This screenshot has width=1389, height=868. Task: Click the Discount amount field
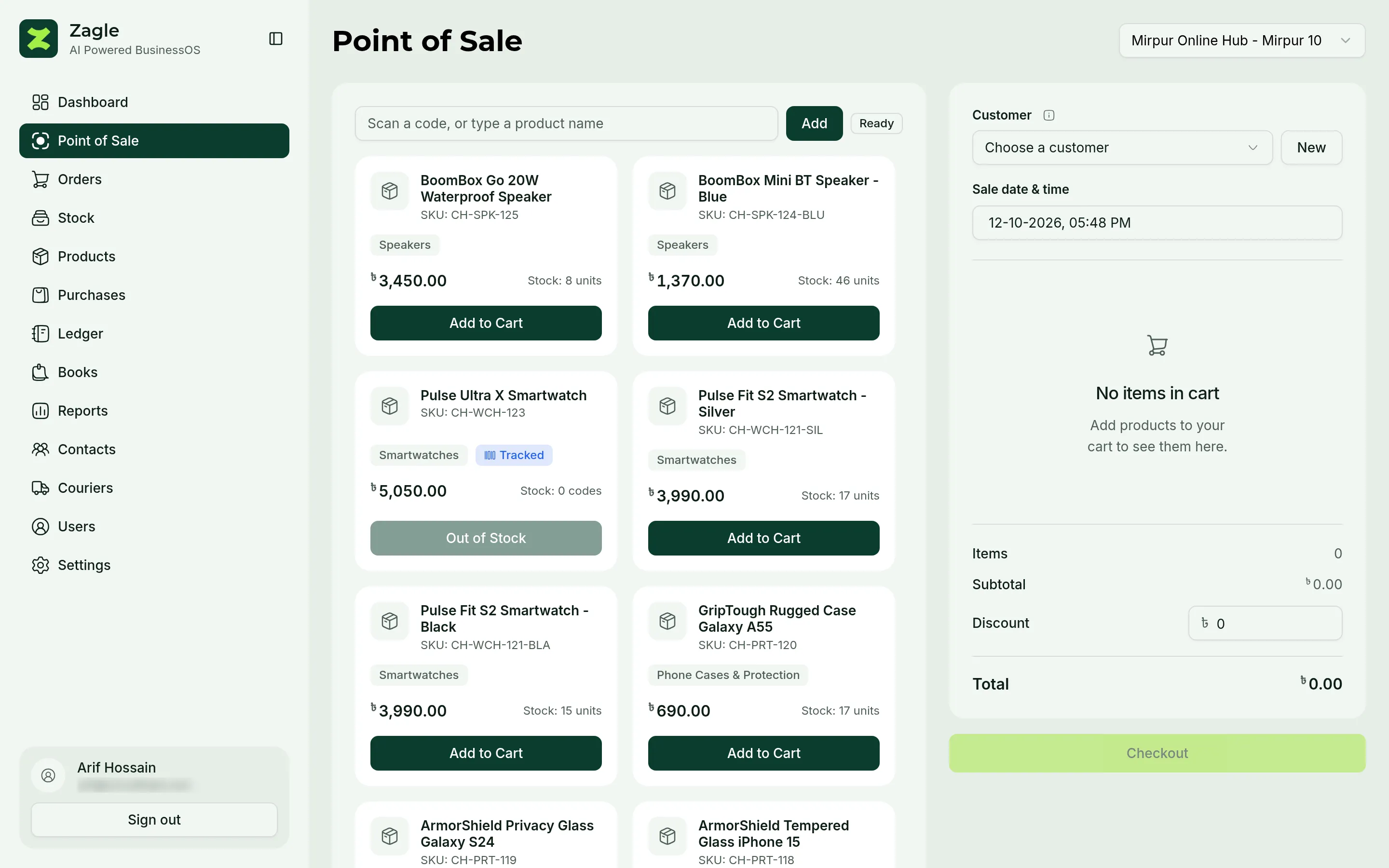tap(1265, 624)
